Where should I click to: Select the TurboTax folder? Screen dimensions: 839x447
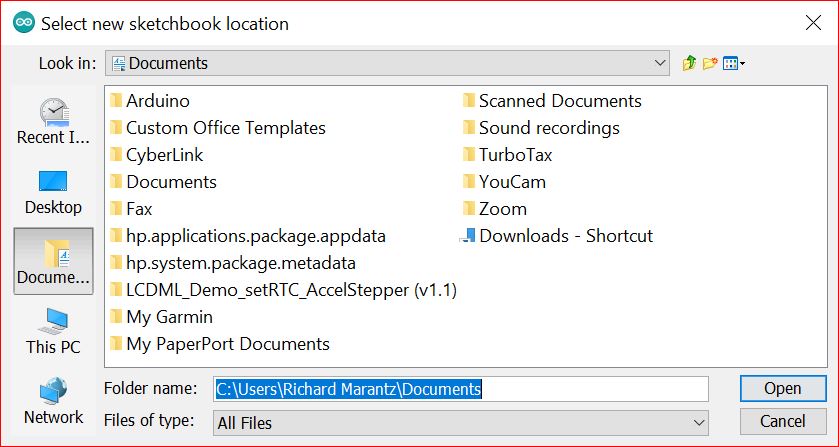click(x=508, y=155)
